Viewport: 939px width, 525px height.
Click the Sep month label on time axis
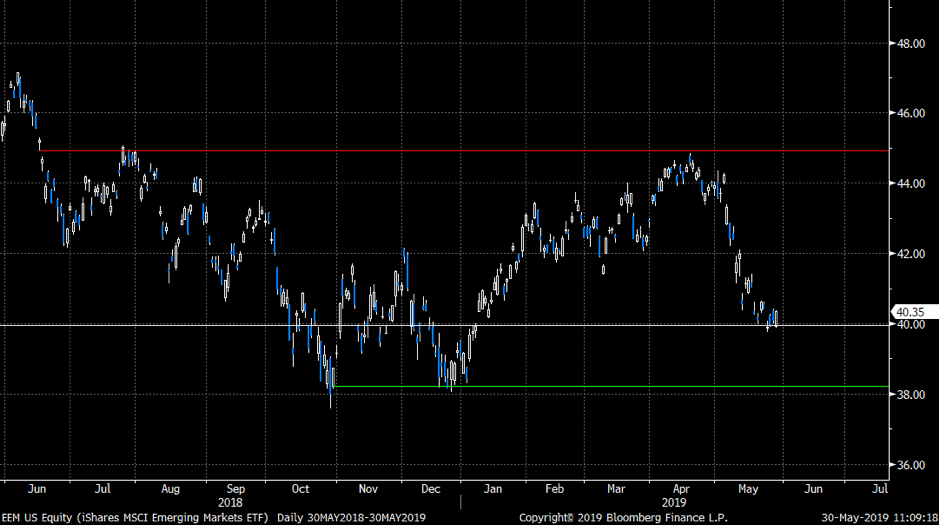(x=236, y=489)
